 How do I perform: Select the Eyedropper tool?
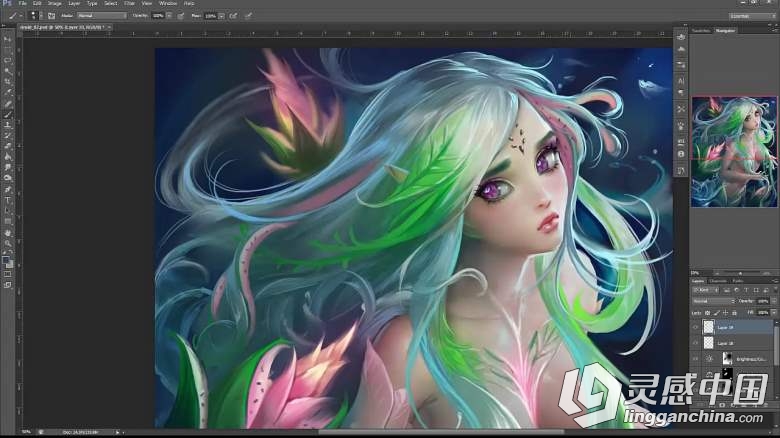coord(7,93)
